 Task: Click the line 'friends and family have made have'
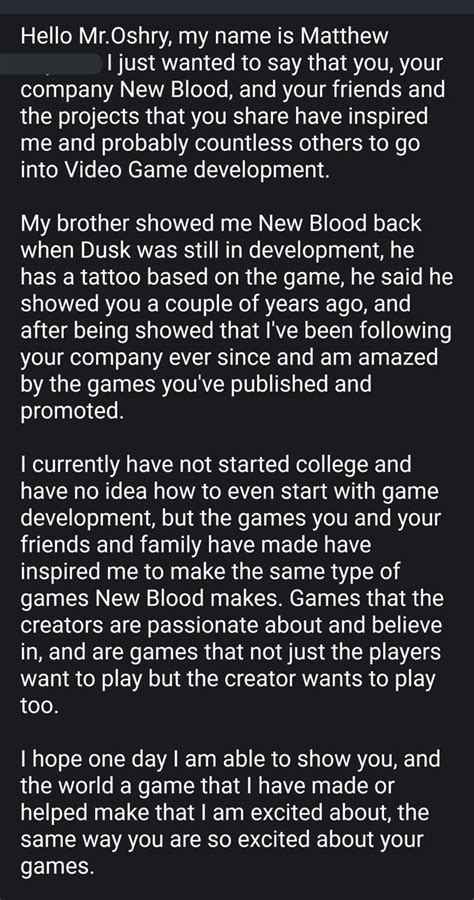pos(195,545)
